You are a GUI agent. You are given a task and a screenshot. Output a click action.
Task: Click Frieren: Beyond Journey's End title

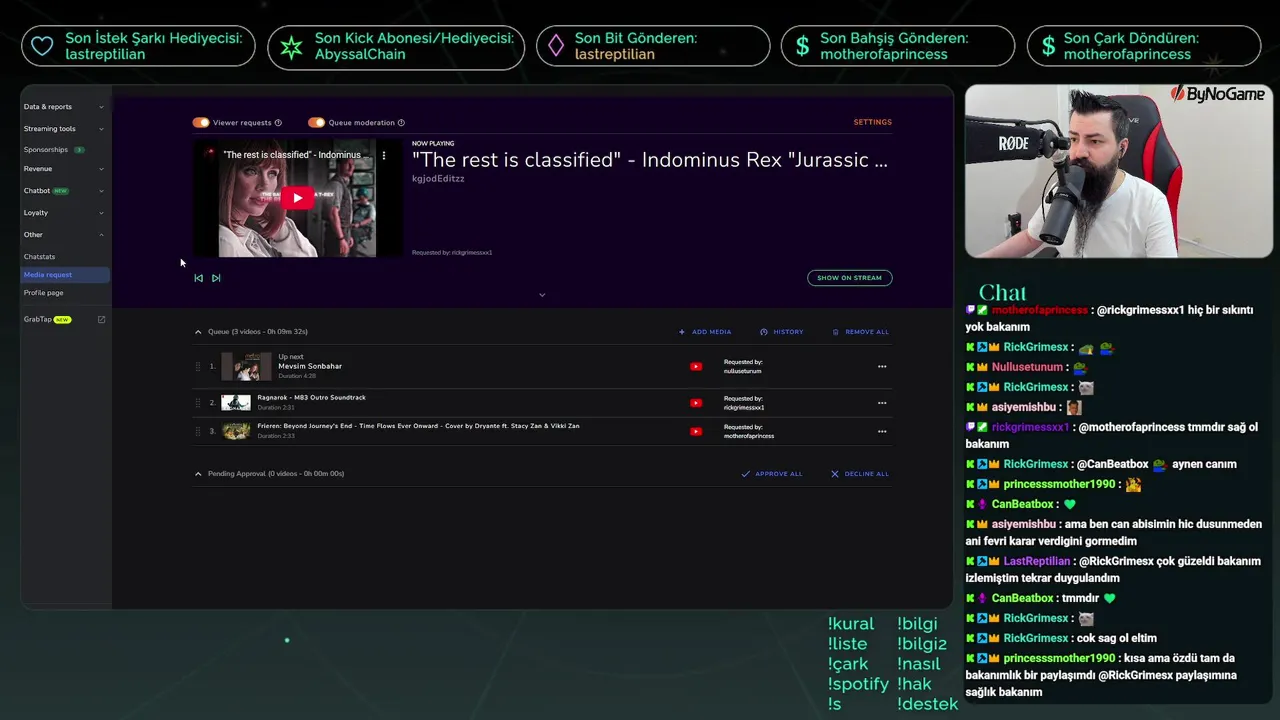click(x=418, y=426)
